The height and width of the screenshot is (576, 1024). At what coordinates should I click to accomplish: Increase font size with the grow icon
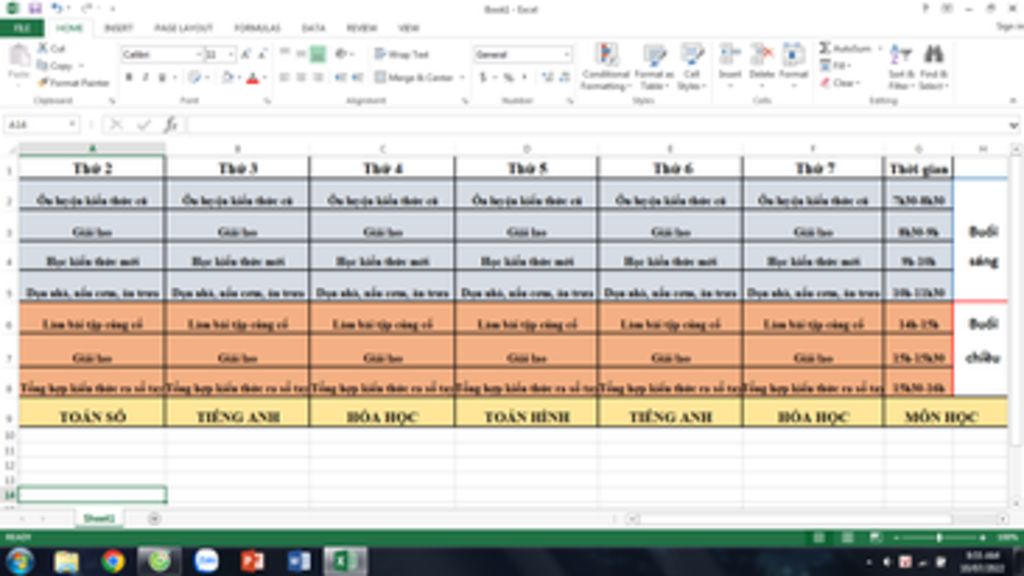(246, 55)
